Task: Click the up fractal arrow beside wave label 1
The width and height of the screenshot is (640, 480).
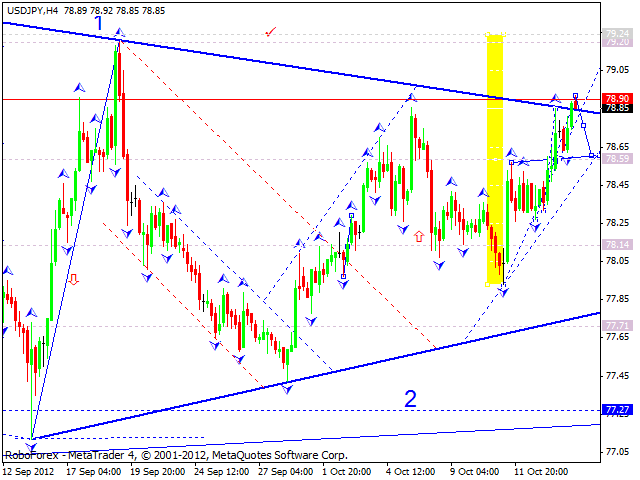Action: tap(119, 32)
